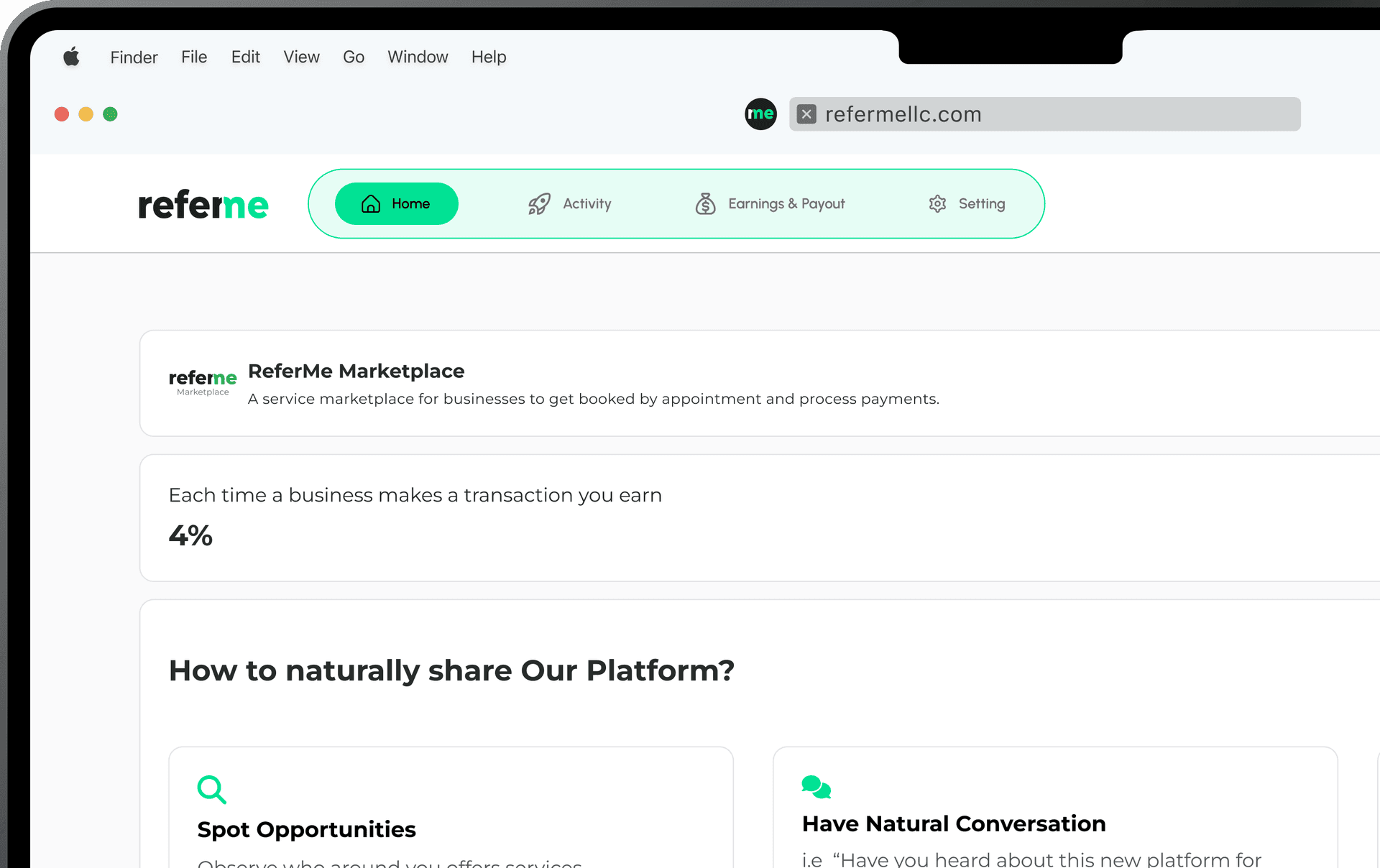Open Settings via the gear icon
Screen dimensions: 1380x868
(937, 203)
